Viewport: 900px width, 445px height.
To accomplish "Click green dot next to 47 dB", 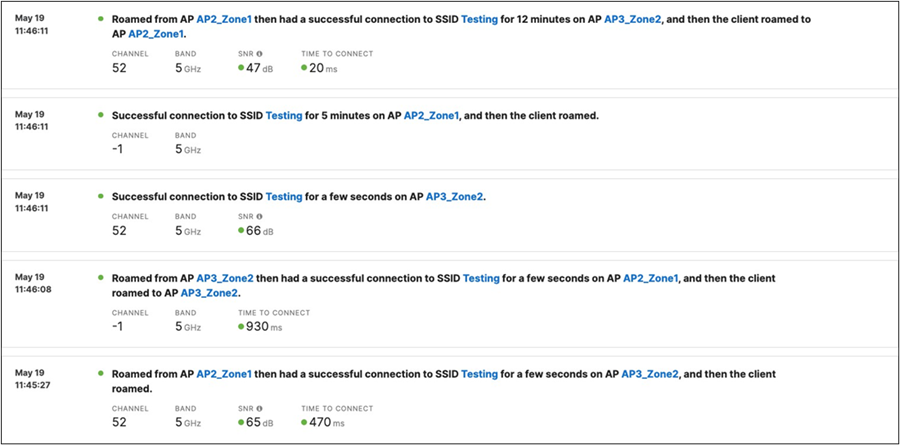I will (241, 68).
